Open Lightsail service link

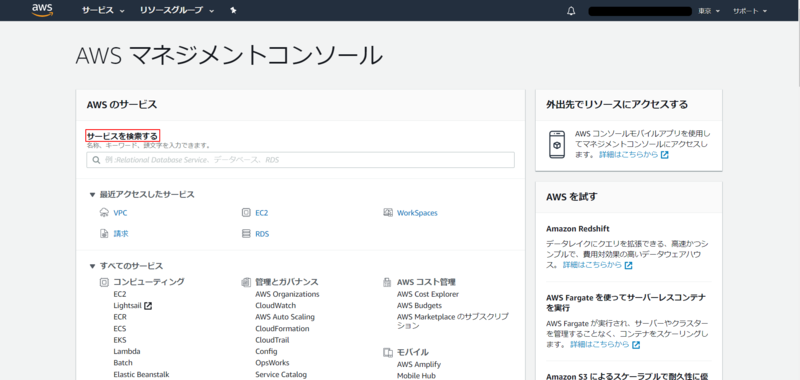[x=128, y=306]
